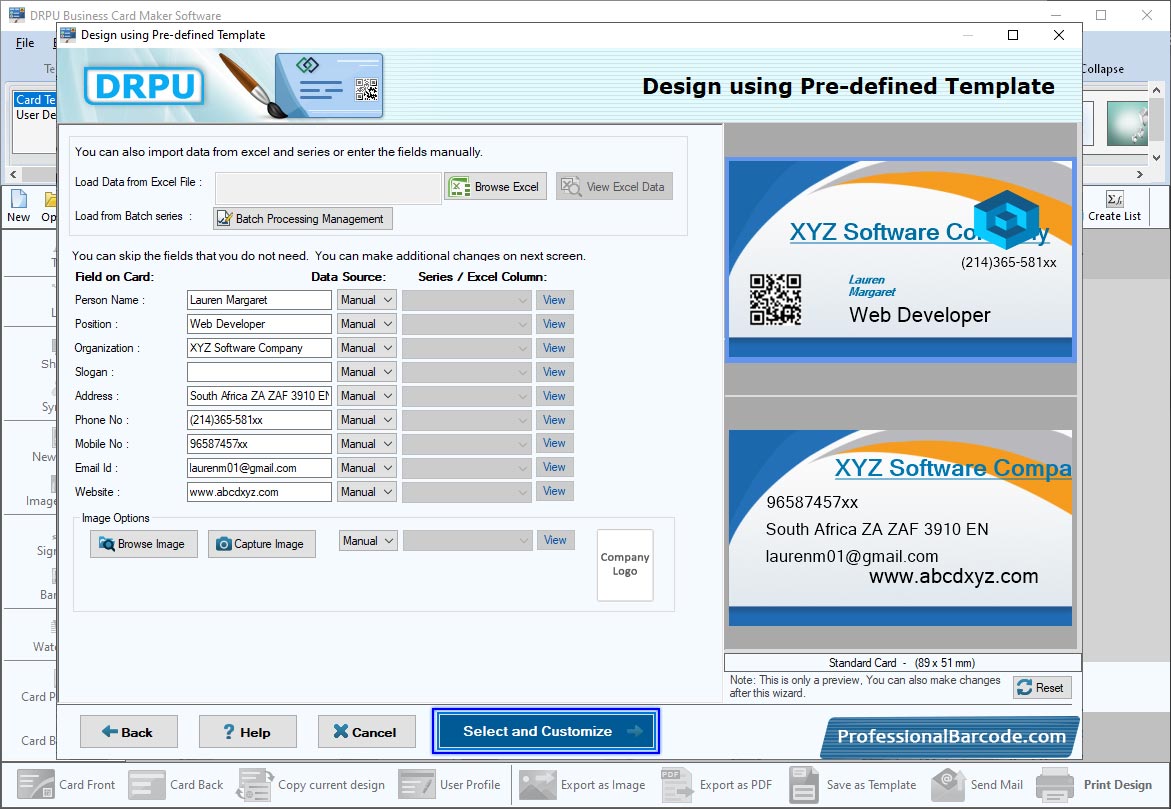
Task: Click the Website input field
Action: tap(259, 492)
